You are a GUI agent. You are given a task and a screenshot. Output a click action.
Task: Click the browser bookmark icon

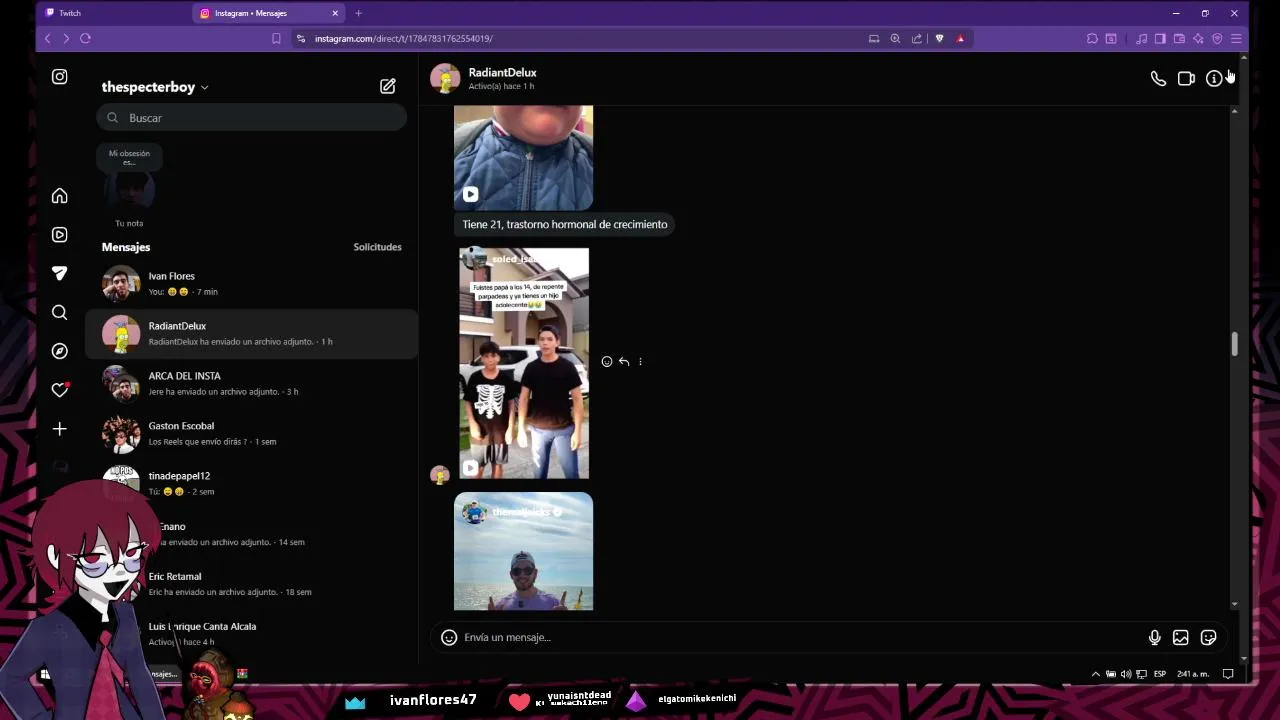[276, 39]
